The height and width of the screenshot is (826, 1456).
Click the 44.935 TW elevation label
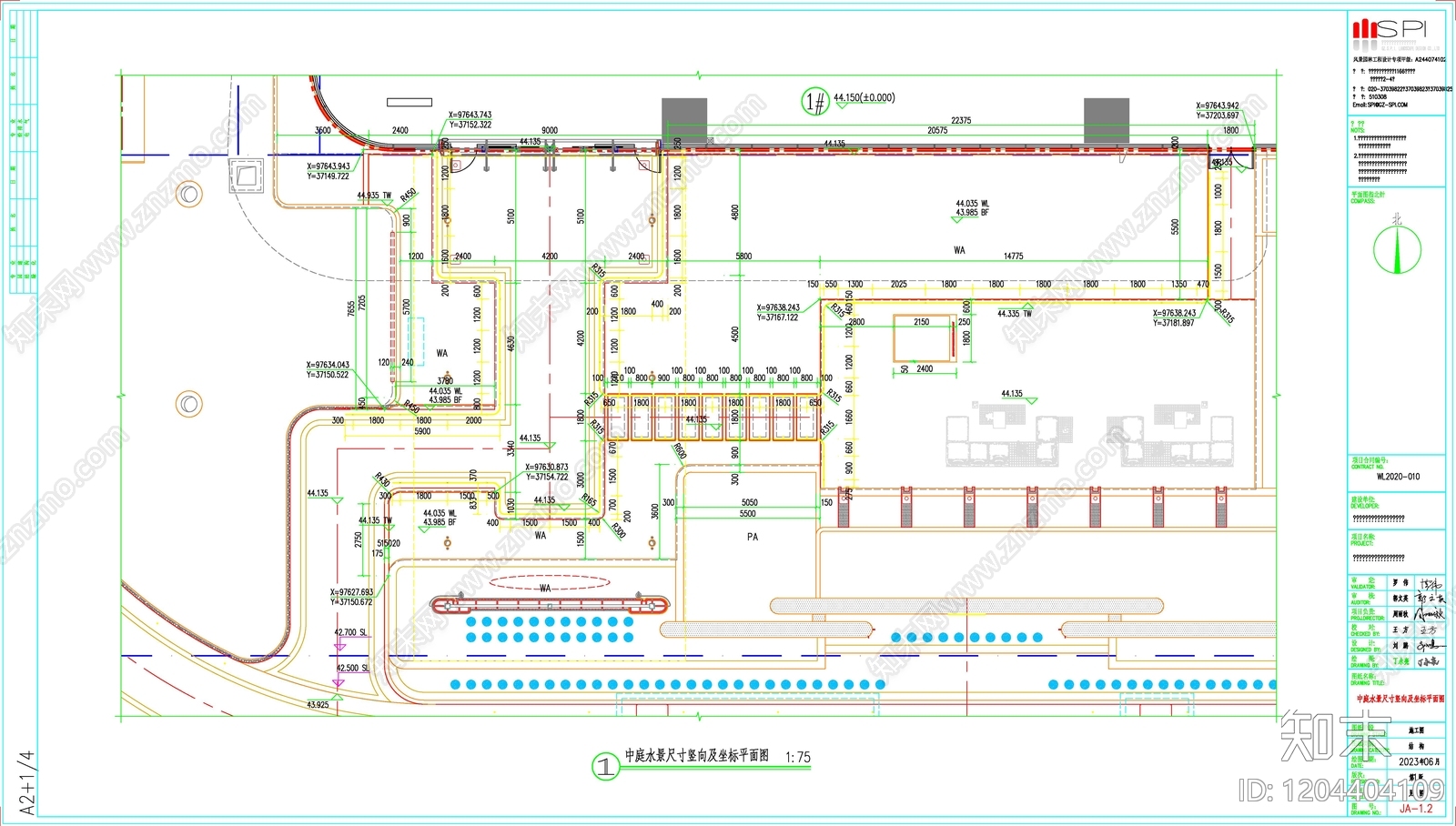[374, 196]
